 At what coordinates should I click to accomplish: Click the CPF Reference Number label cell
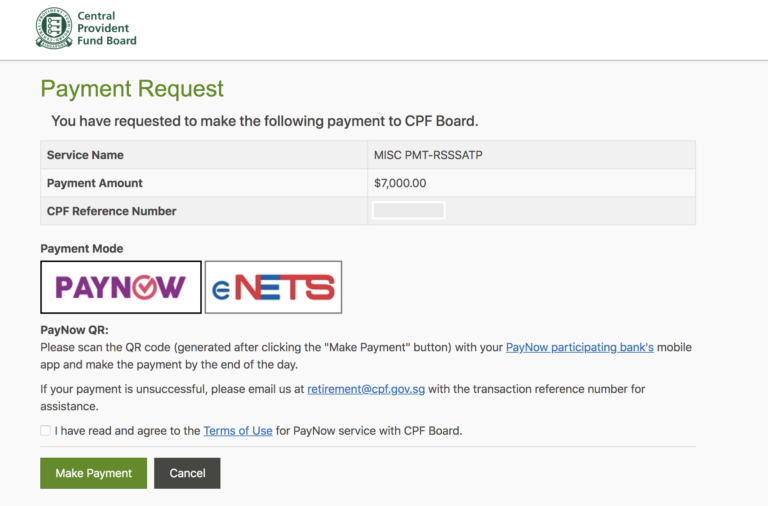coord(111,211)
